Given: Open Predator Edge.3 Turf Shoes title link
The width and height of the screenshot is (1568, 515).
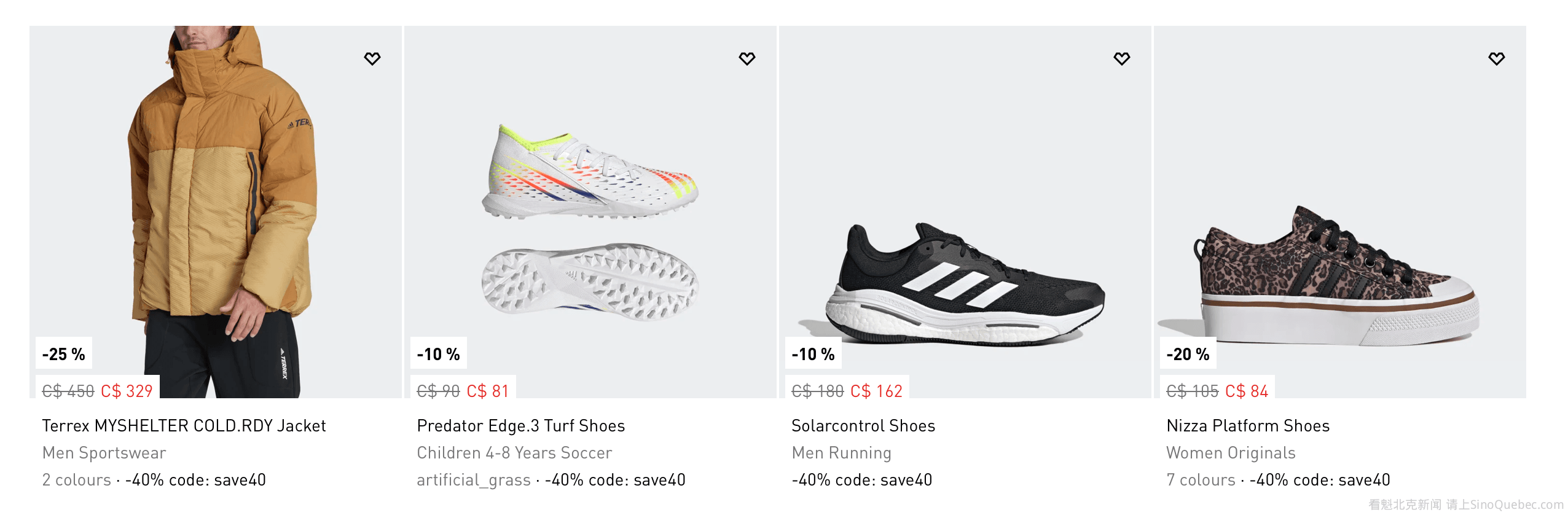Looking at the screenshot, I should tap(520, 425).
